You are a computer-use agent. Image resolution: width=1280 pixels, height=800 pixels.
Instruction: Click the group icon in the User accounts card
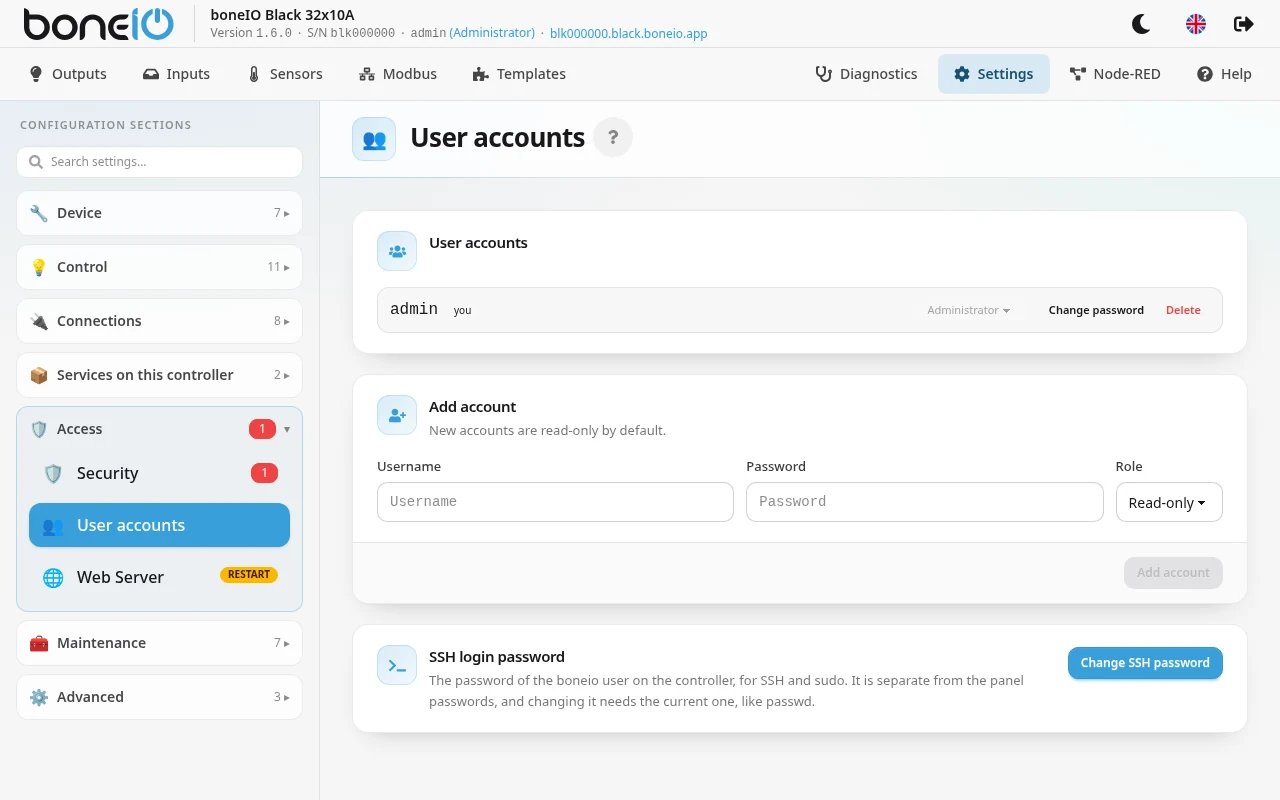(x=397, y=251)
